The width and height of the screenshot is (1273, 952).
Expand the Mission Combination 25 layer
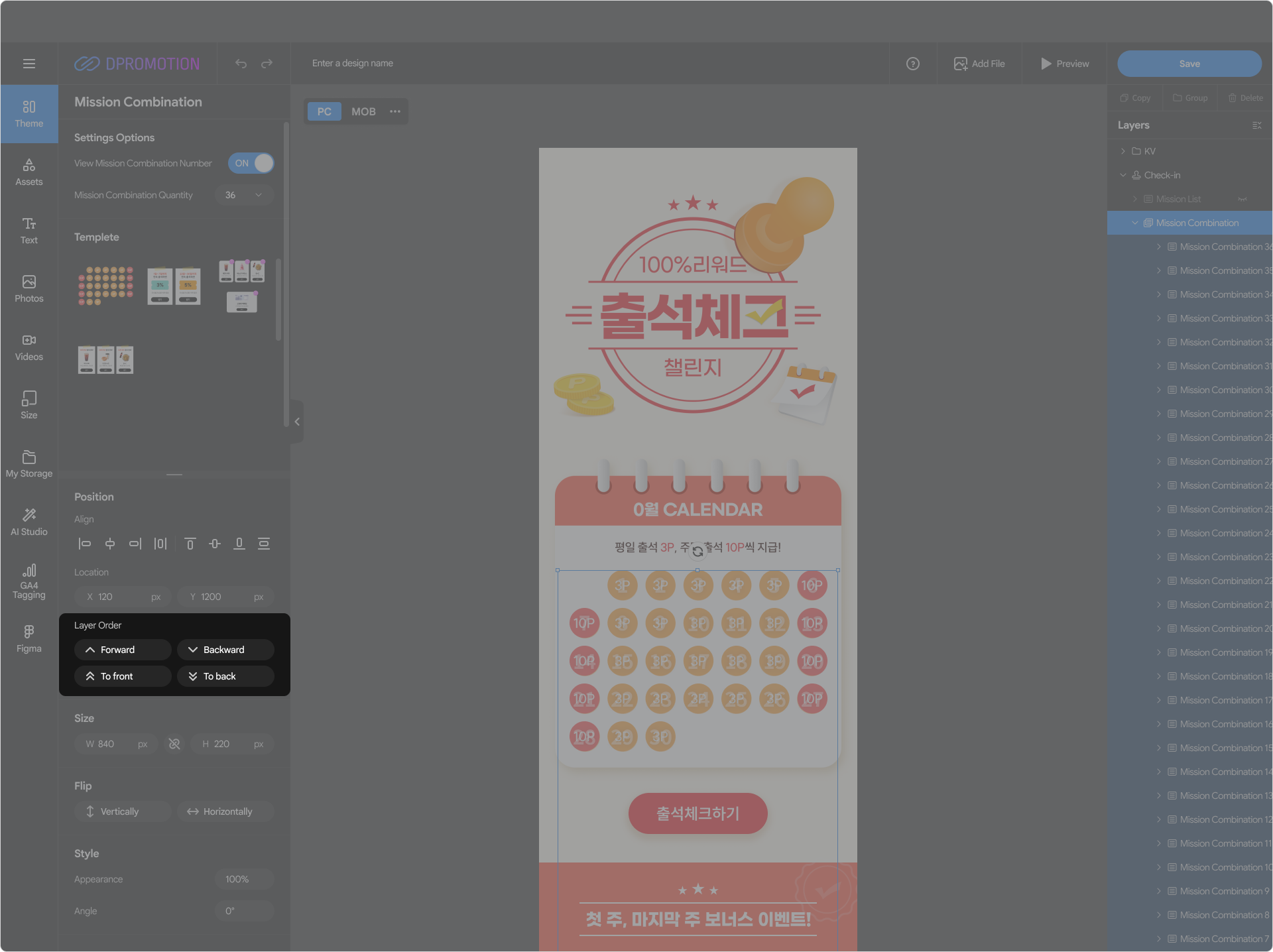pos(1159,509)
